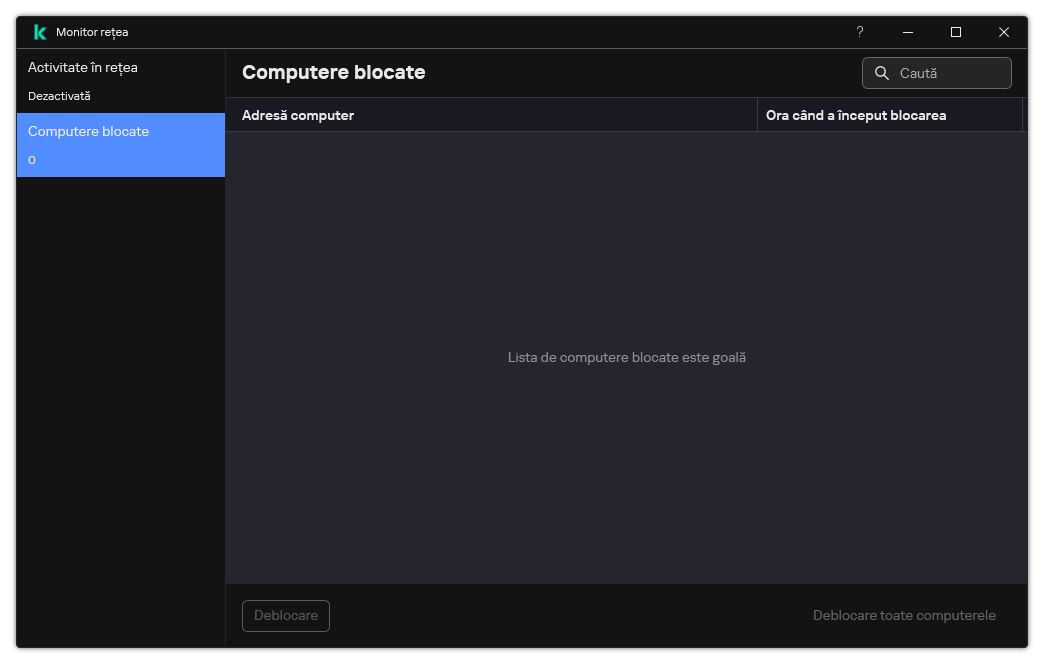The image size is (1044, 664).
Task: Click the magnifier icon in search box
Action: [882, 73]
